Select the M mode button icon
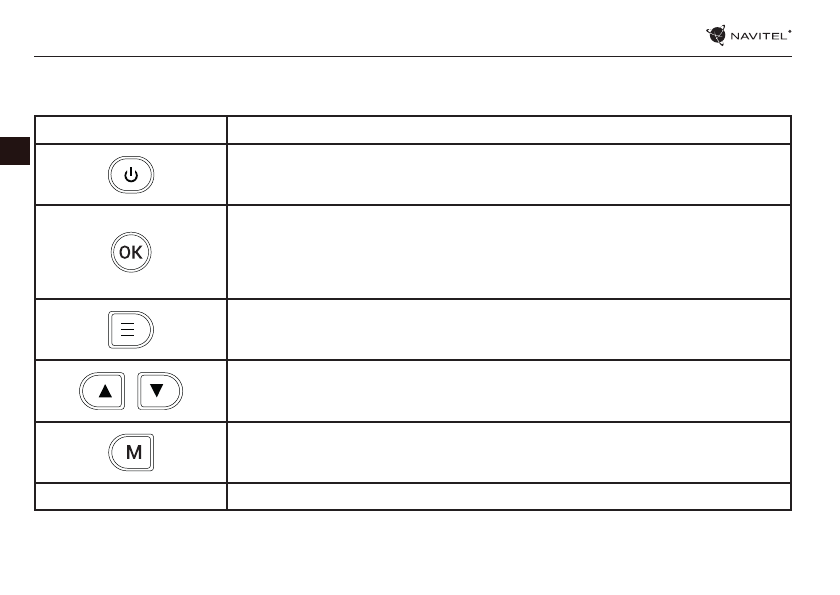Viewport: 840px width, 595px height. (x=131, y=452)
